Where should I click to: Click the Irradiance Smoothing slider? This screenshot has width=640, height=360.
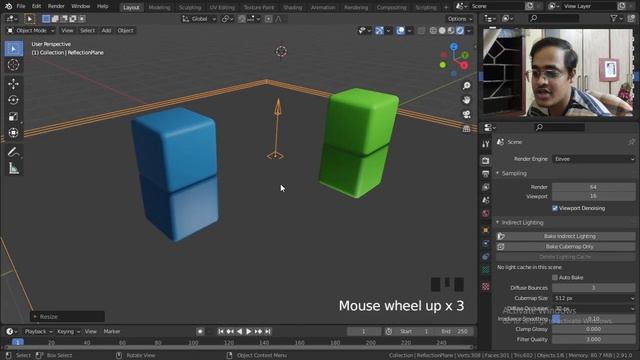click(594, 319)
